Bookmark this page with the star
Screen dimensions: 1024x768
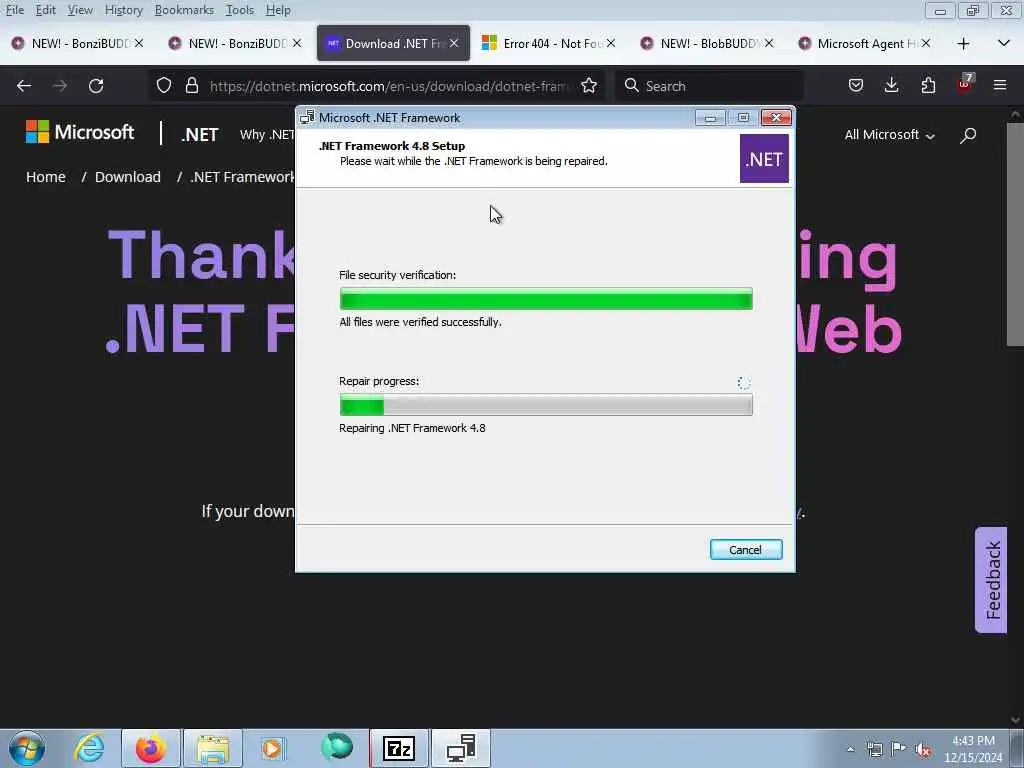coord(588,86)
